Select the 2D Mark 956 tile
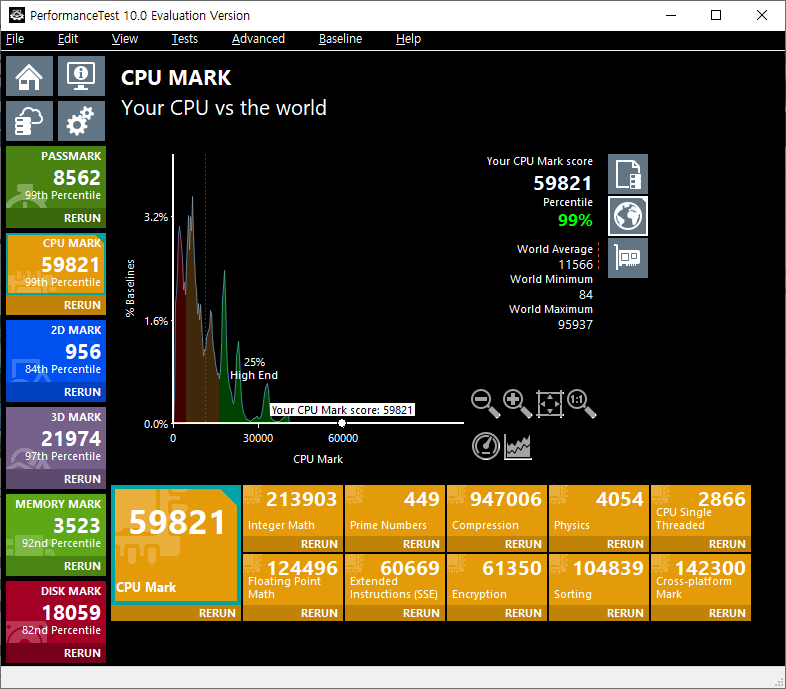Image resolution: width=786 pixels, height=689 pixels. pyautogui.click(x=56, y=351)
